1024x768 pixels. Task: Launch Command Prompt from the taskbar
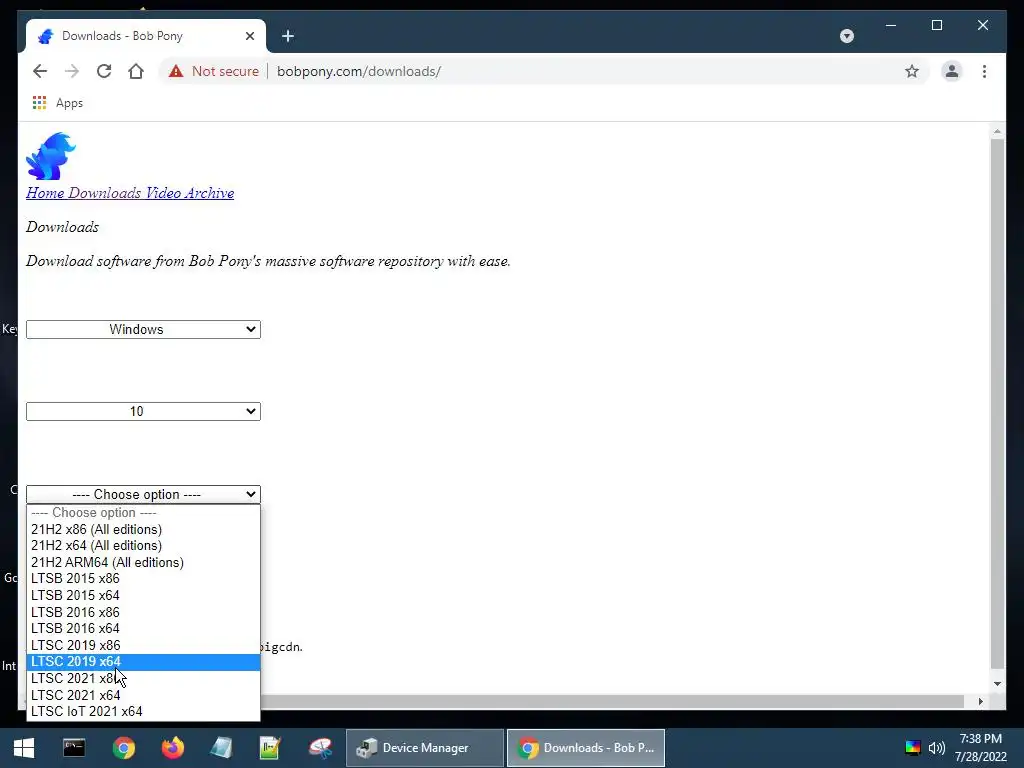click(x=74, y=748)
